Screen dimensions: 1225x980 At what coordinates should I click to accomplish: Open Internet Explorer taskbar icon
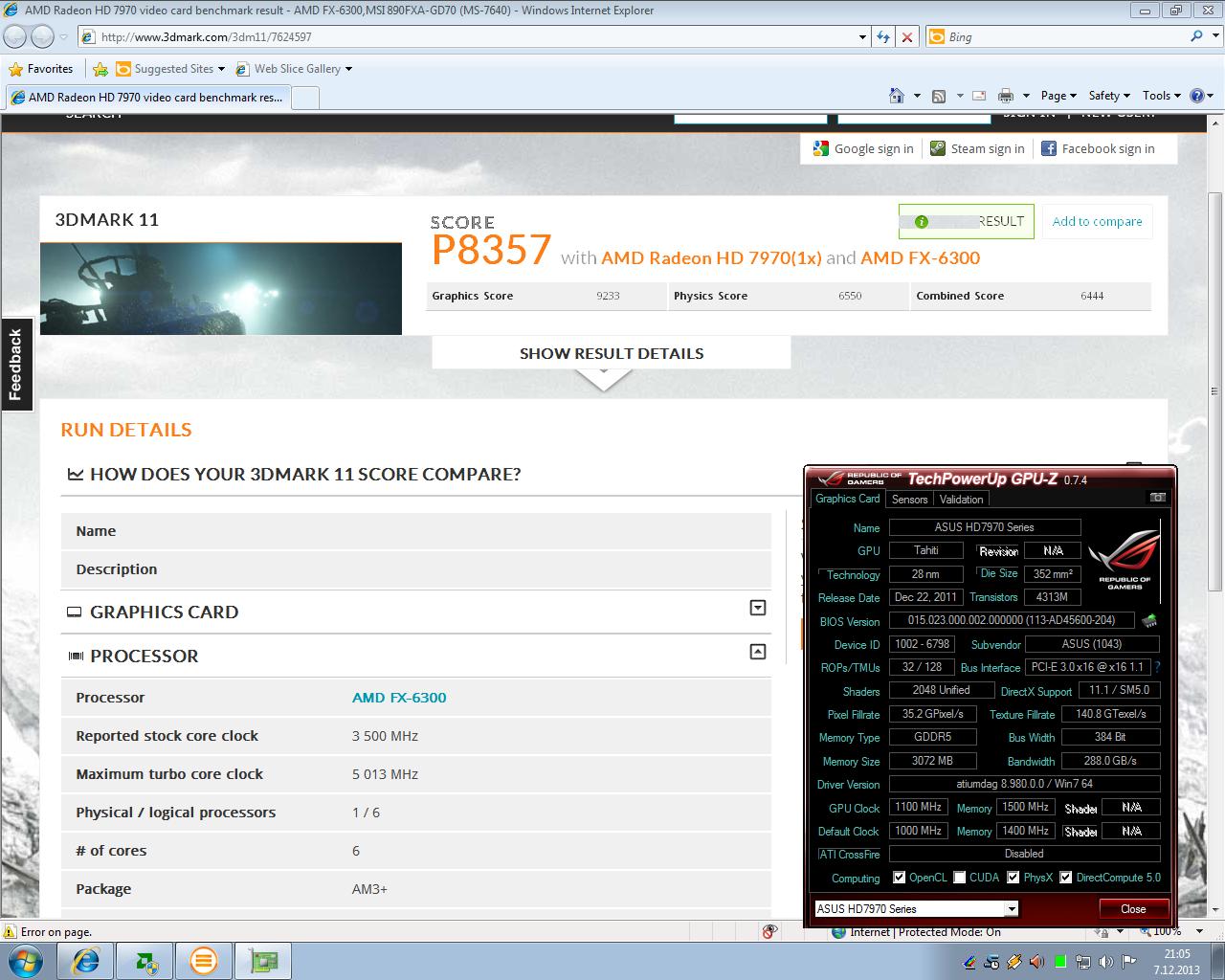point(85,961)
